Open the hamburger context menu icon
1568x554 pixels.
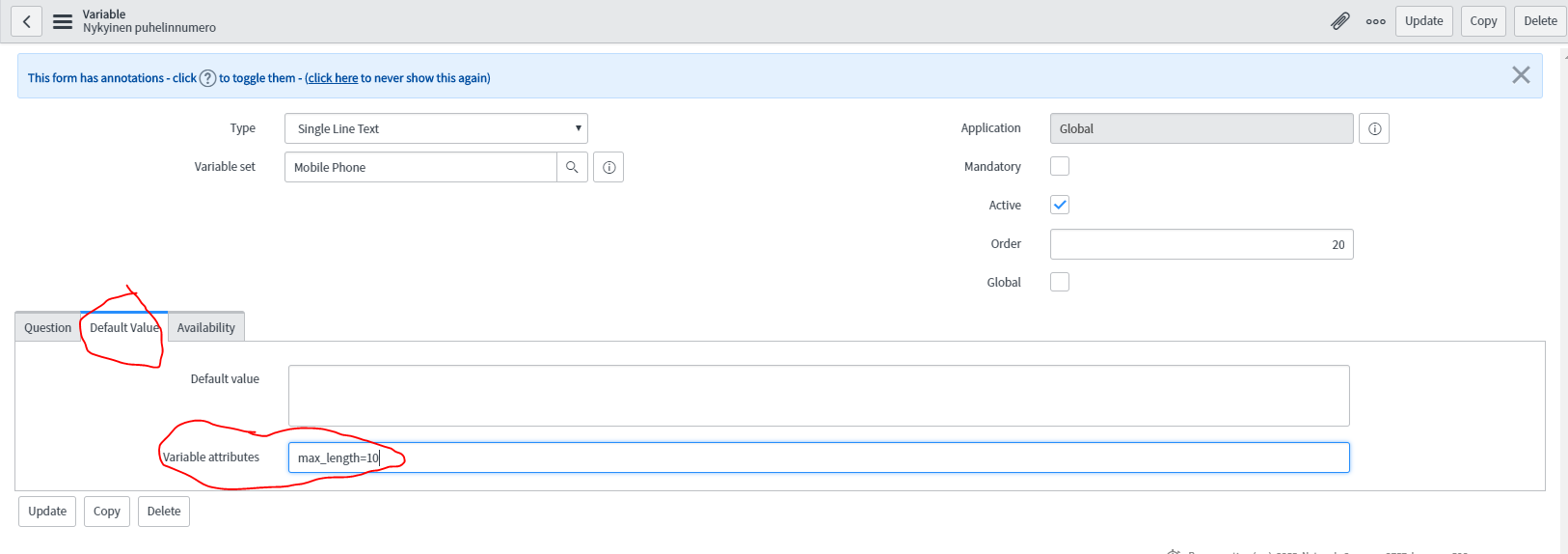[63, 21]
